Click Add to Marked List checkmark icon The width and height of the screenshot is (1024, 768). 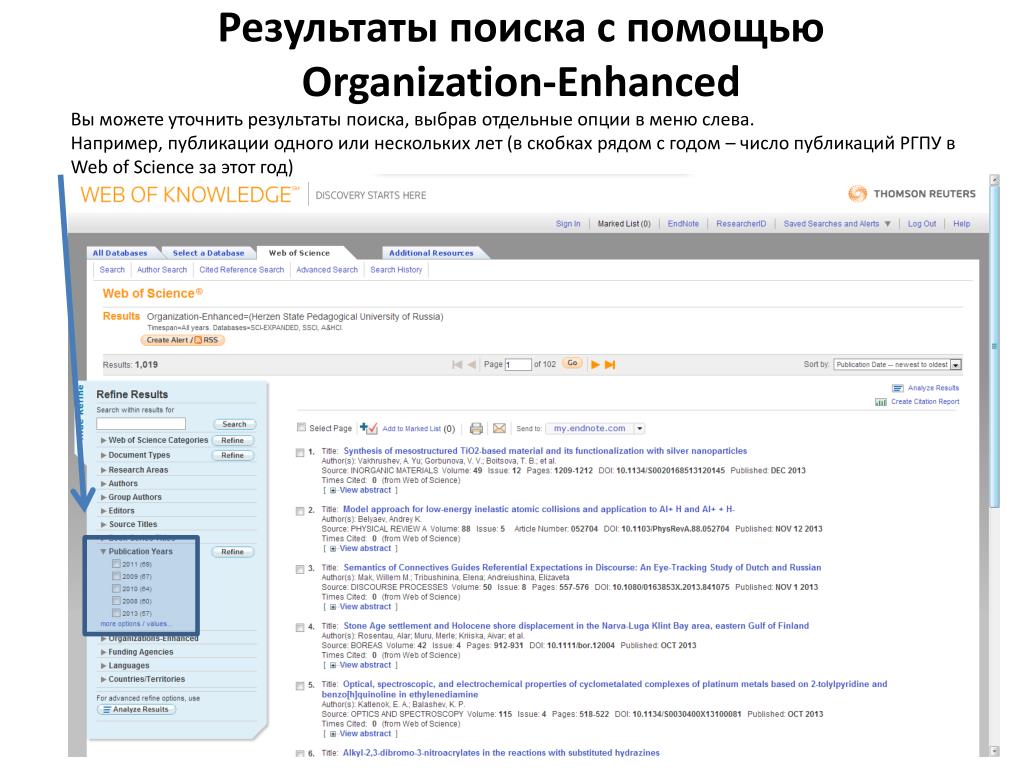[368, 428]
